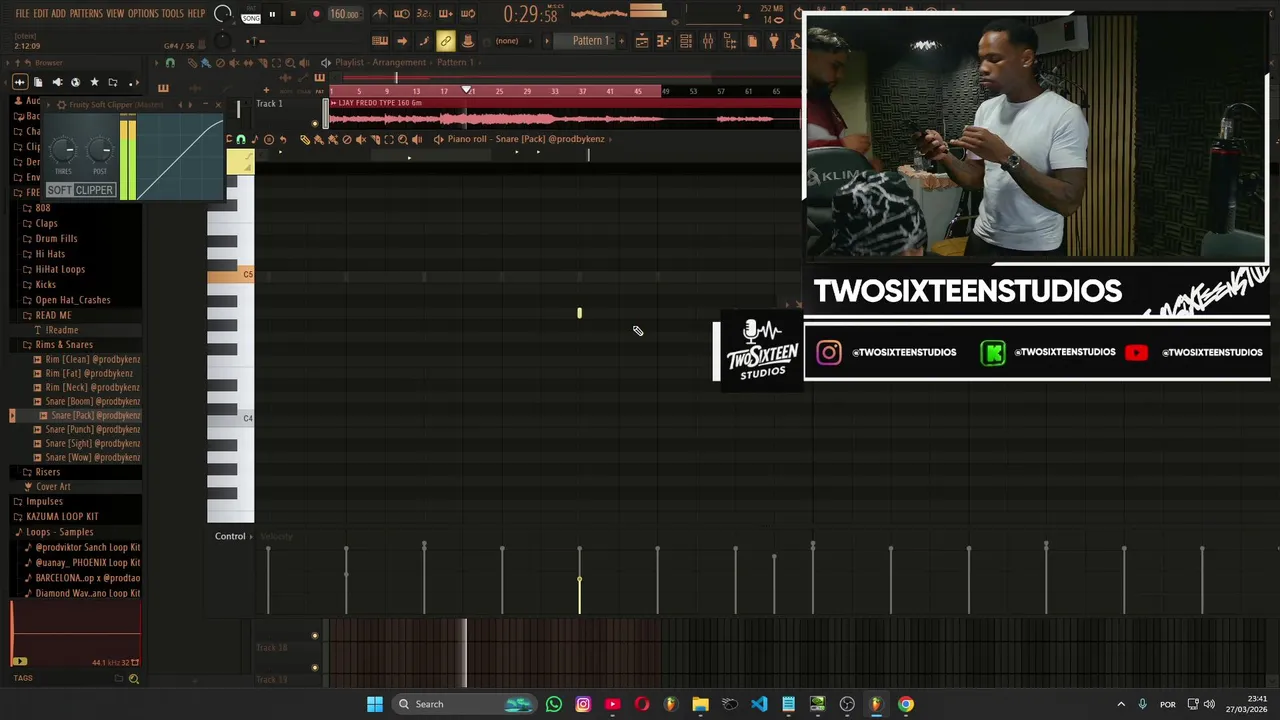Viewport: 1280px width, 720px height.
Task: Open the FILE menu
Action: [x=22, y=14]
